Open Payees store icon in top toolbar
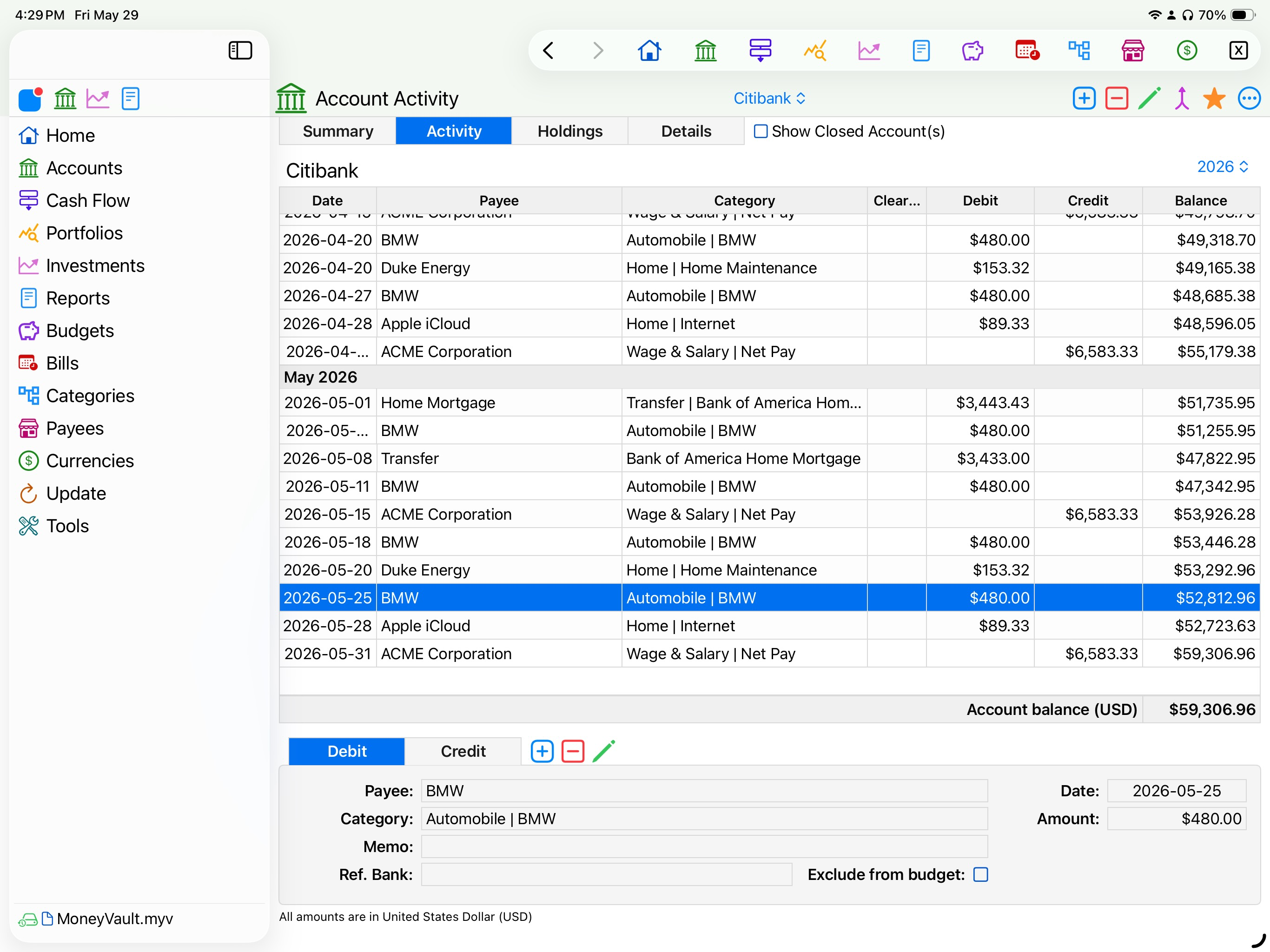The height and width of the screenshot is (952, 1270). coord(1133,51)
